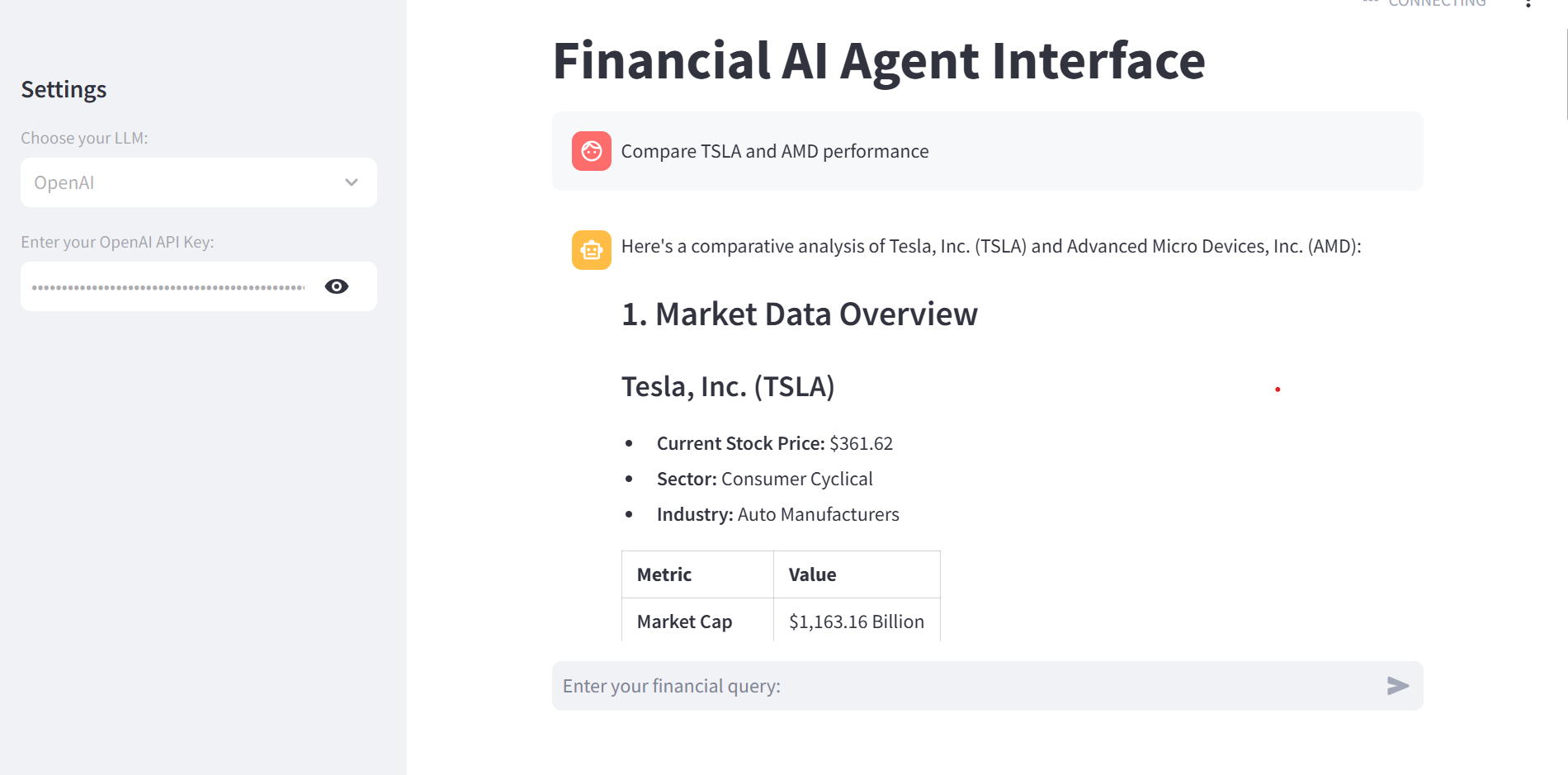Click the CONNECTING status indicator

pos(1436,4)
